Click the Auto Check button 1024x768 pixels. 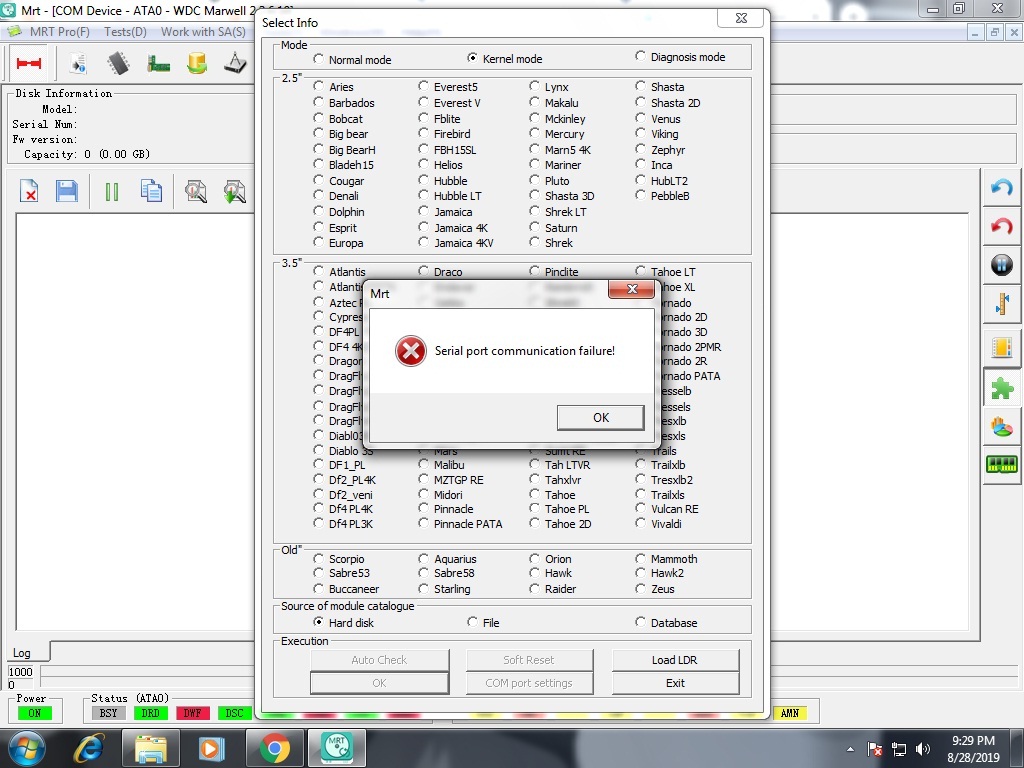coord(379,660)
